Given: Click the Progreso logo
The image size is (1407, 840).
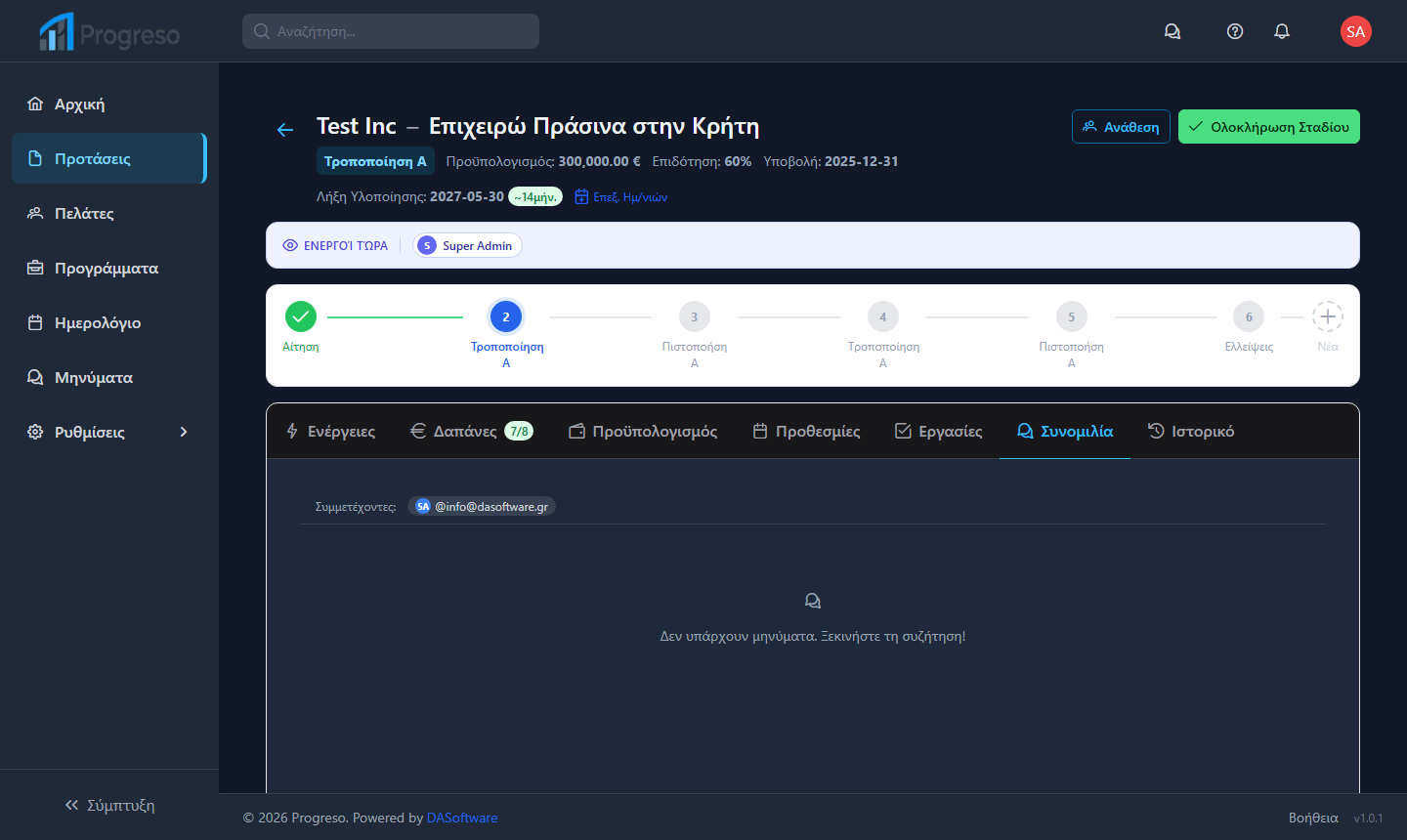Looking at the screenshot, I should coord(109,33).
